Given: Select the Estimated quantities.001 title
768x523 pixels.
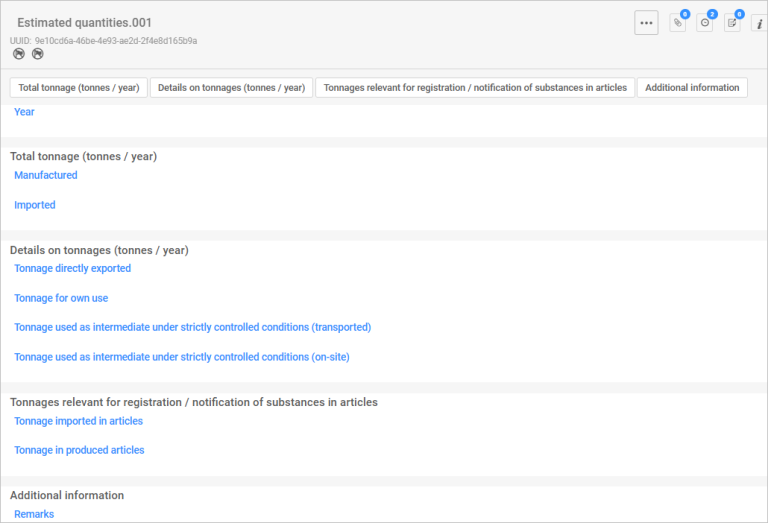Looking at the screenshot, I should pyautogui.click(x=84, y=23).
